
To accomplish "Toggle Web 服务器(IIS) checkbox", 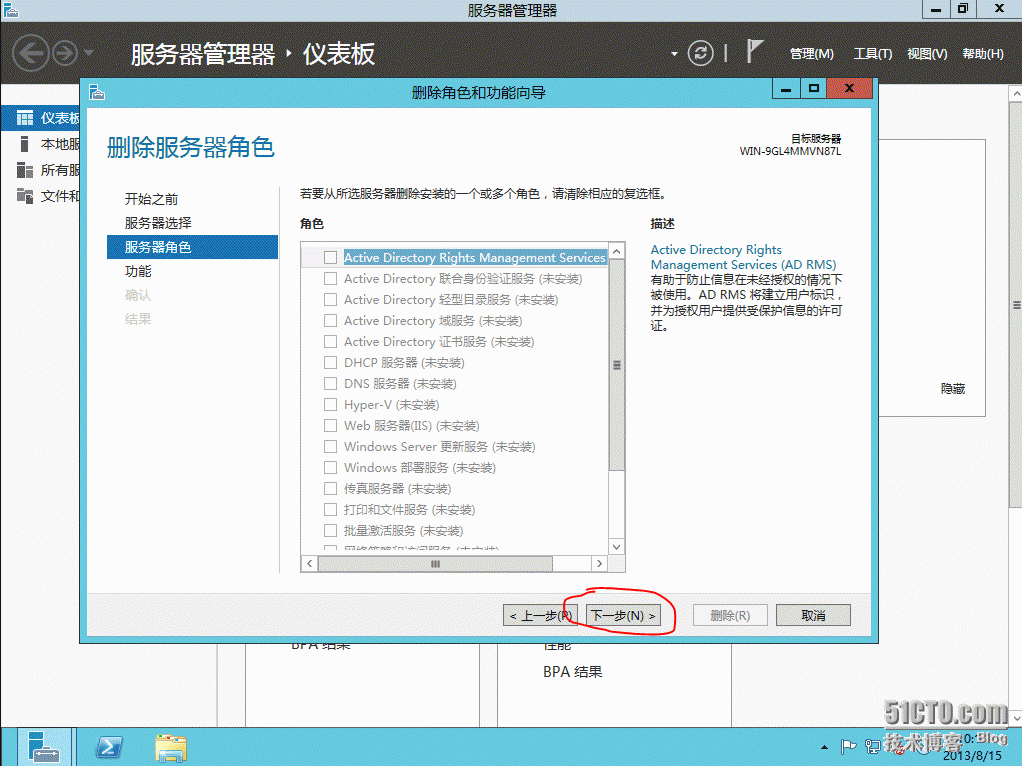I will [x=330, y=426].
